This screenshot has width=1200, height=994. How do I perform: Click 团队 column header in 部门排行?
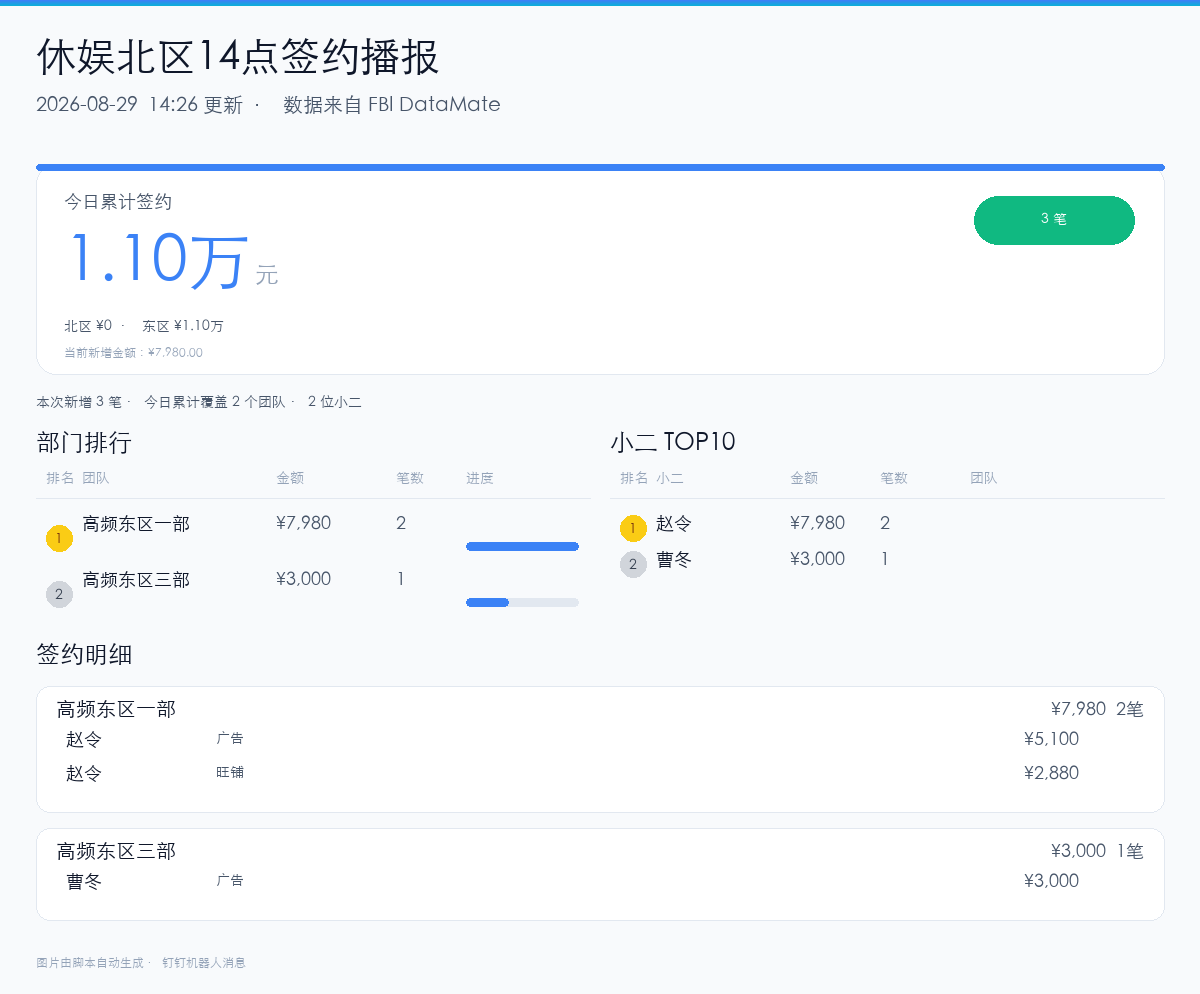point(96,478)
